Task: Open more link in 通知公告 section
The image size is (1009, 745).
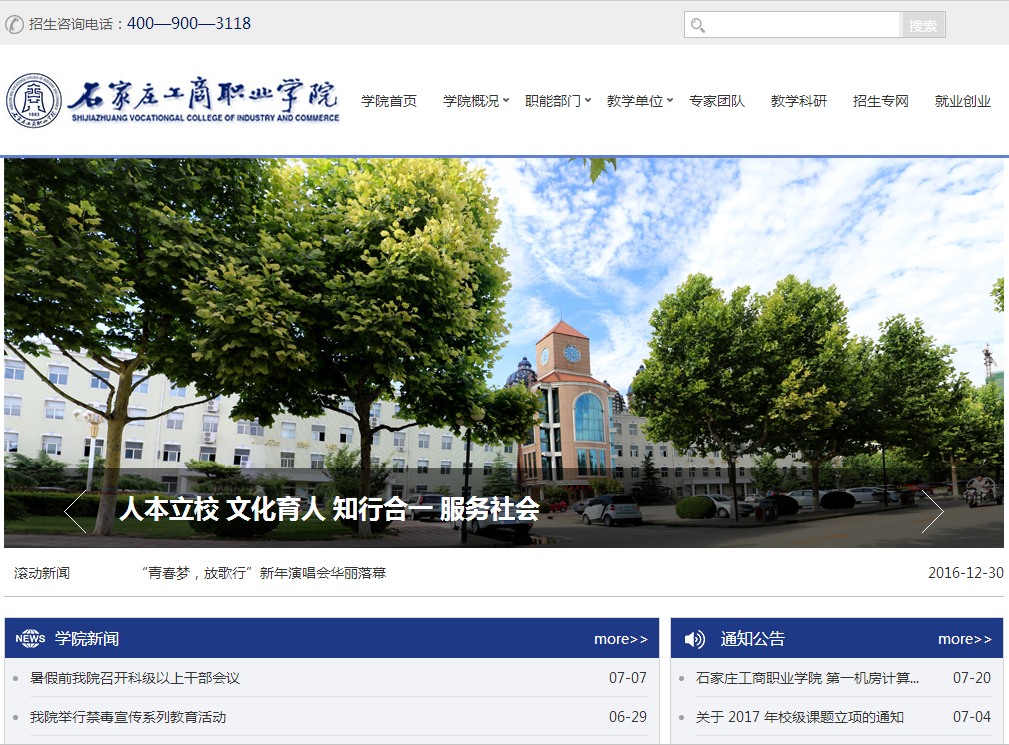Action: tap(964, 639)
